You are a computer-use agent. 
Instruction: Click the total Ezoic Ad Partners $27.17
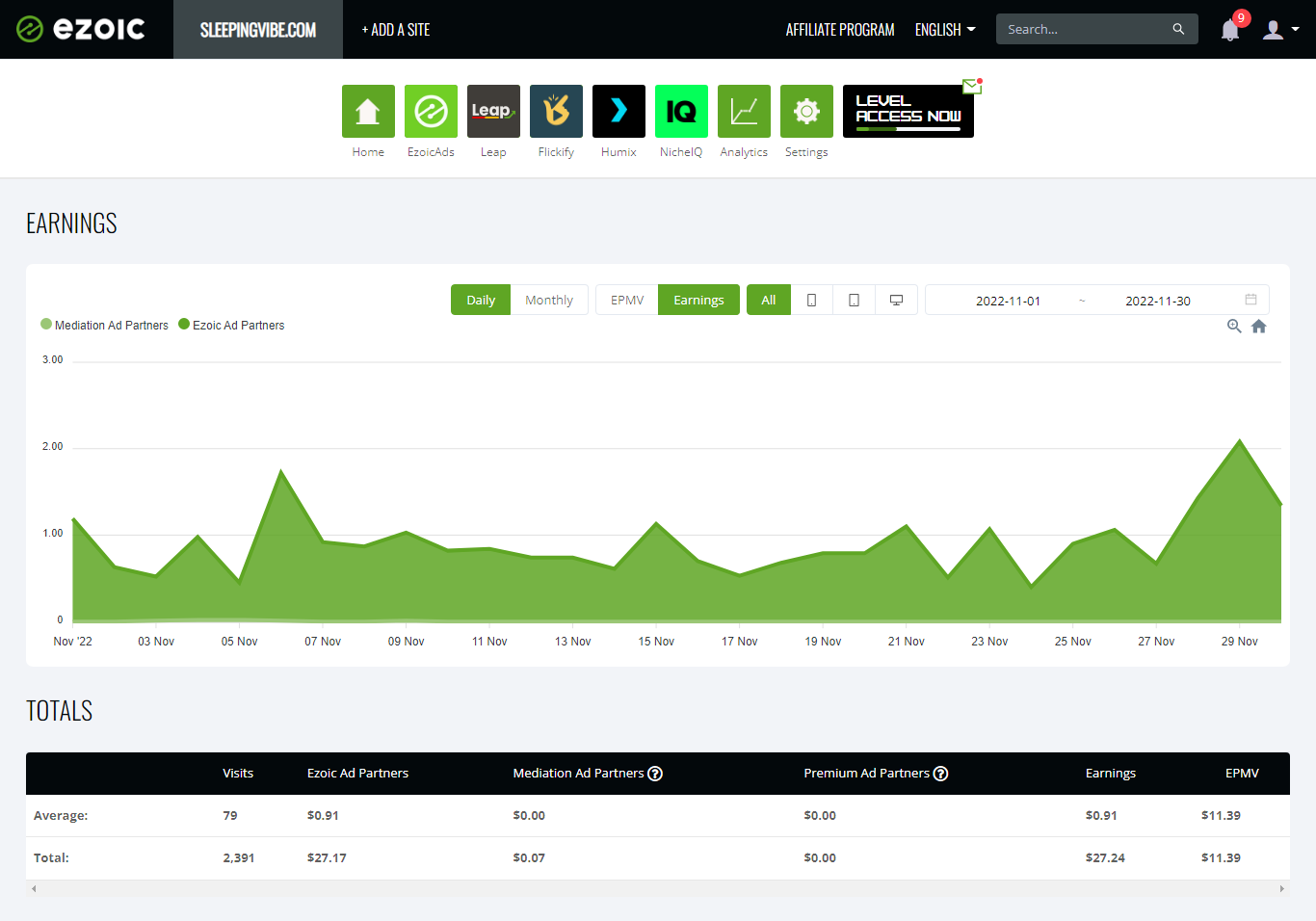[x=327, y=857]
